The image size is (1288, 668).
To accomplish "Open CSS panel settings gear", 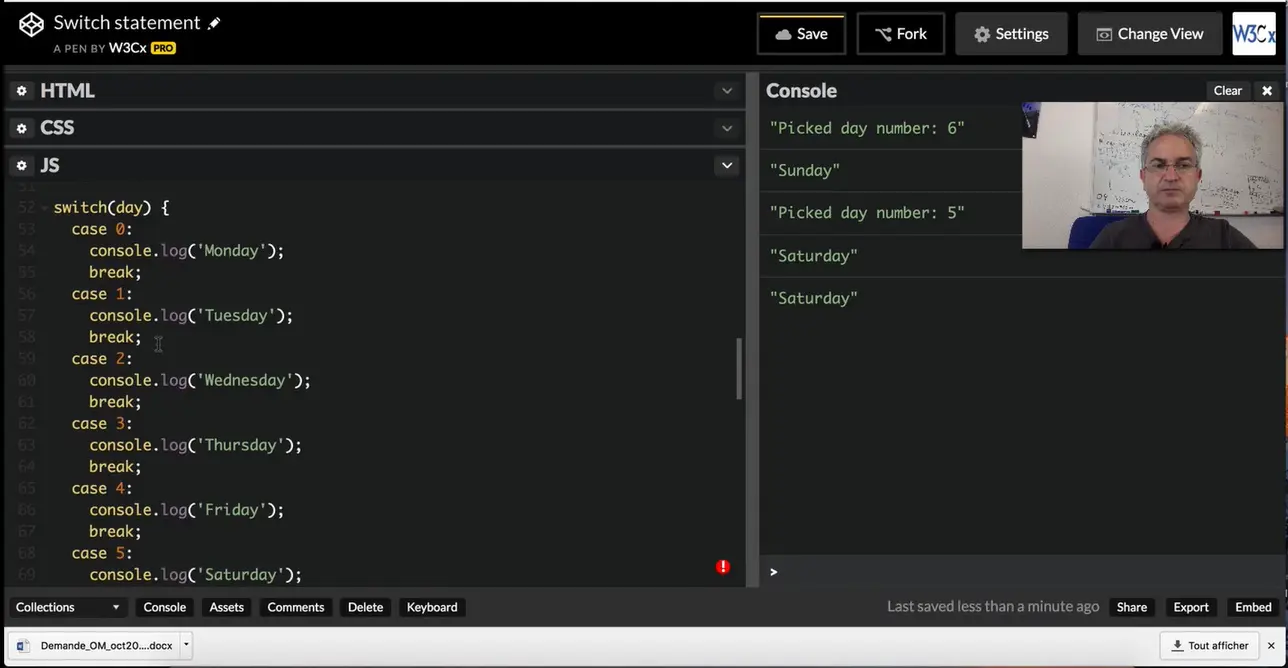I will [x=22, y=128].
